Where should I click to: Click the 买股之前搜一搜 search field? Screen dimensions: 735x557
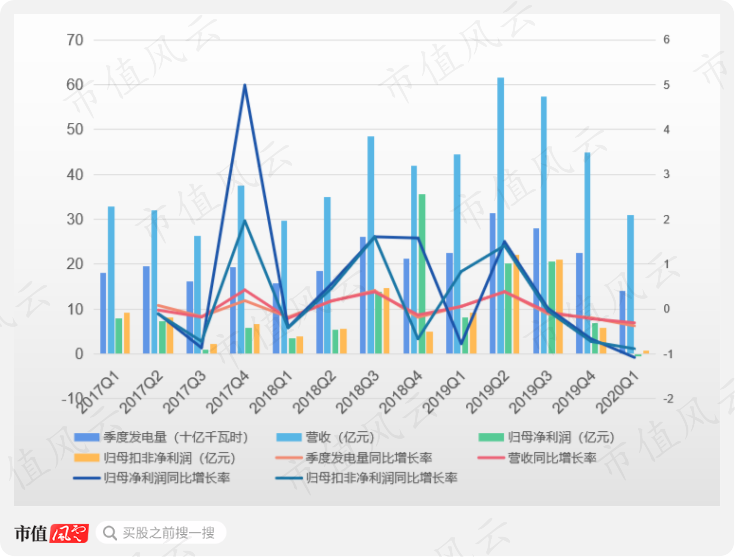161,533
